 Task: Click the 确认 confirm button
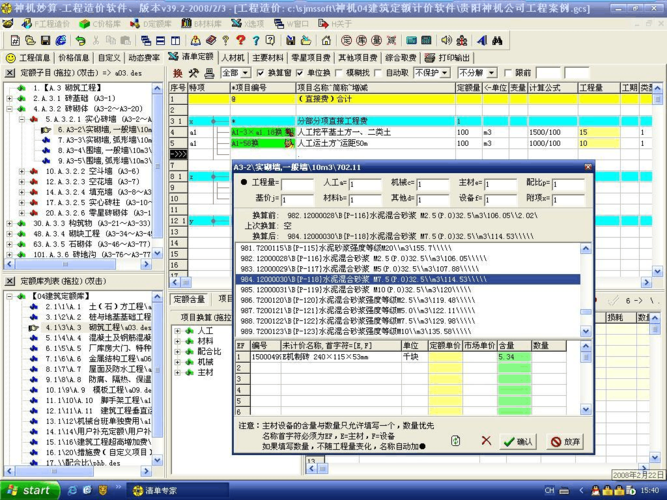[518, 441]
